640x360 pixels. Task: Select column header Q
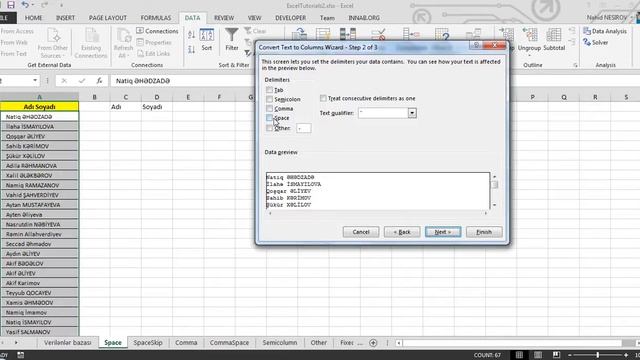click(564, 97)
